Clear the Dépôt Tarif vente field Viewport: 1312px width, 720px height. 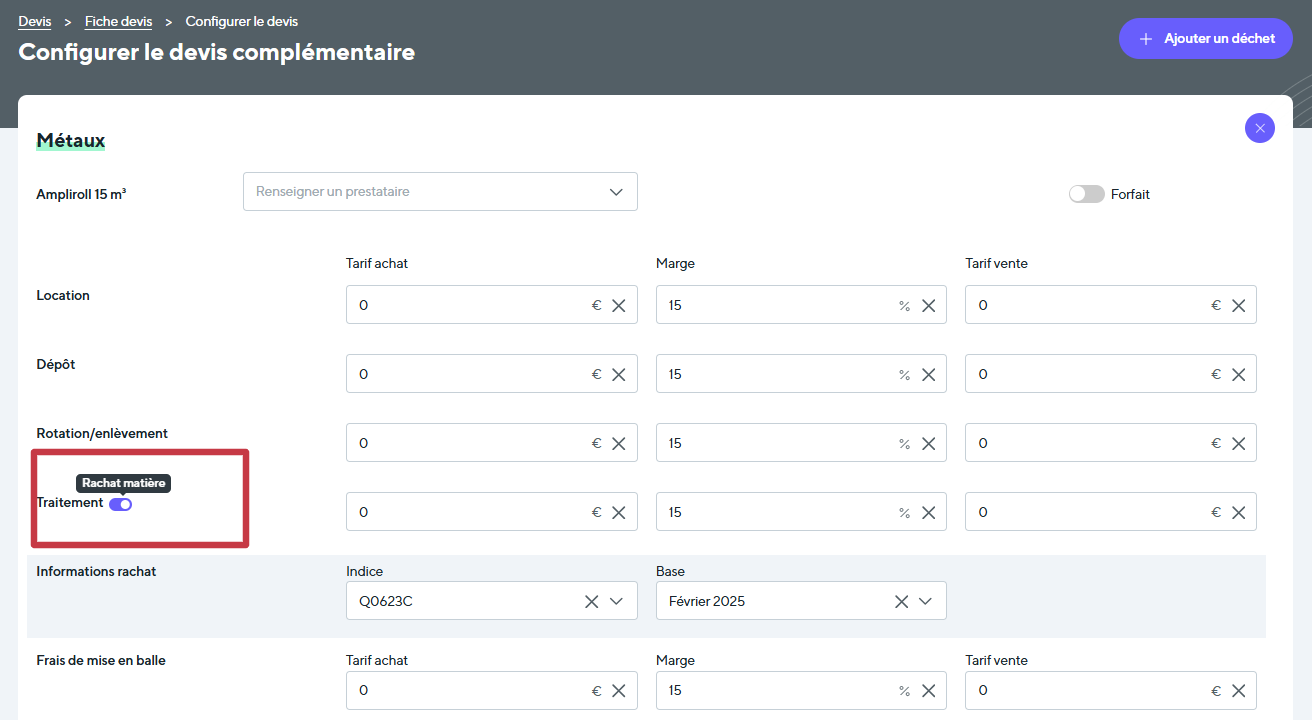(1238, 375)
